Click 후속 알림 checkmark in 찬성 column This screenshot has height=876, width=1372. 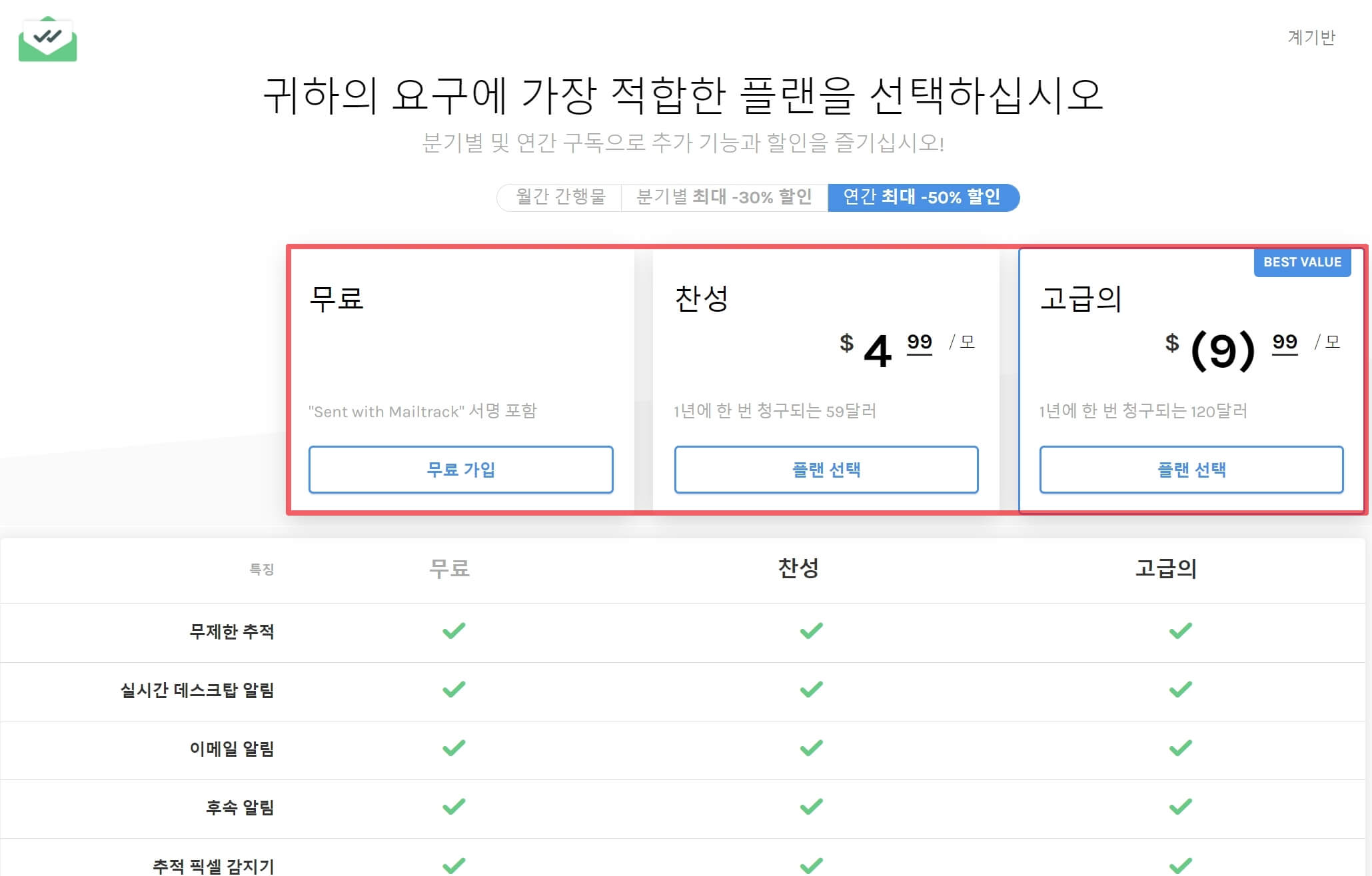coord(811,806)
